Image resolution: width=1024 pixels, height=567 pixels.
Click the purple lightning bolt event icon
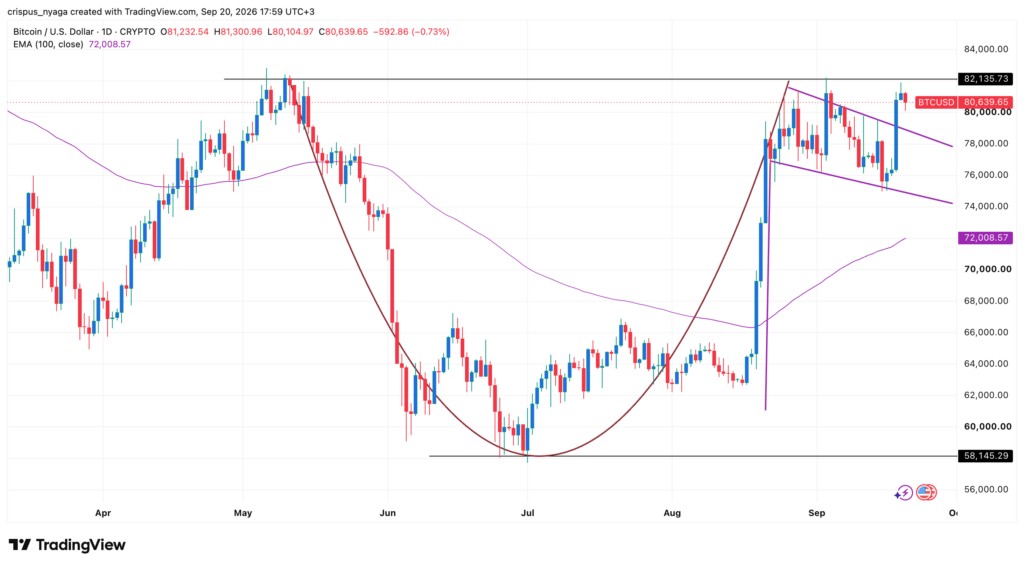pyautogui.click(x=904, y=493)
